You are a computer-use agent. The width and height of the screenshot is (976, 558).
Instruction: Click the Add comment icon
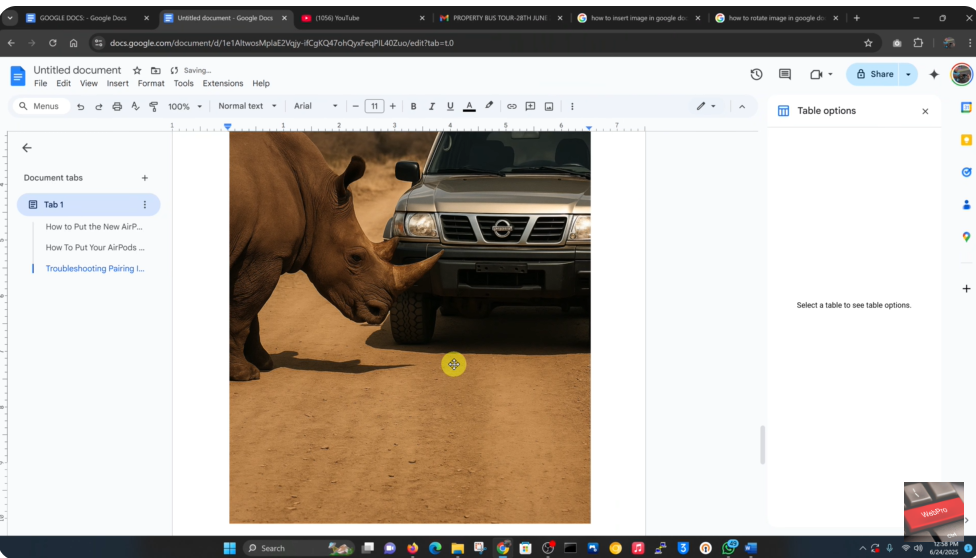pos(530,106)
